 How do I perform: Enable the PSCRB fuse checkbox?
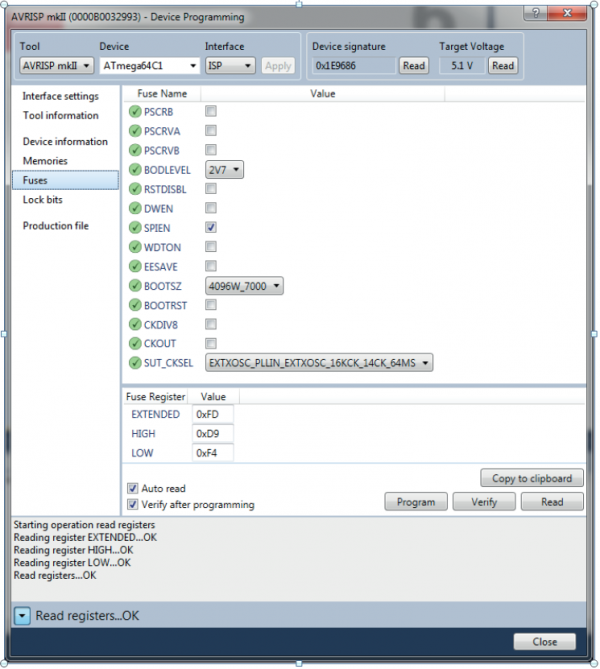coord(211,111)
